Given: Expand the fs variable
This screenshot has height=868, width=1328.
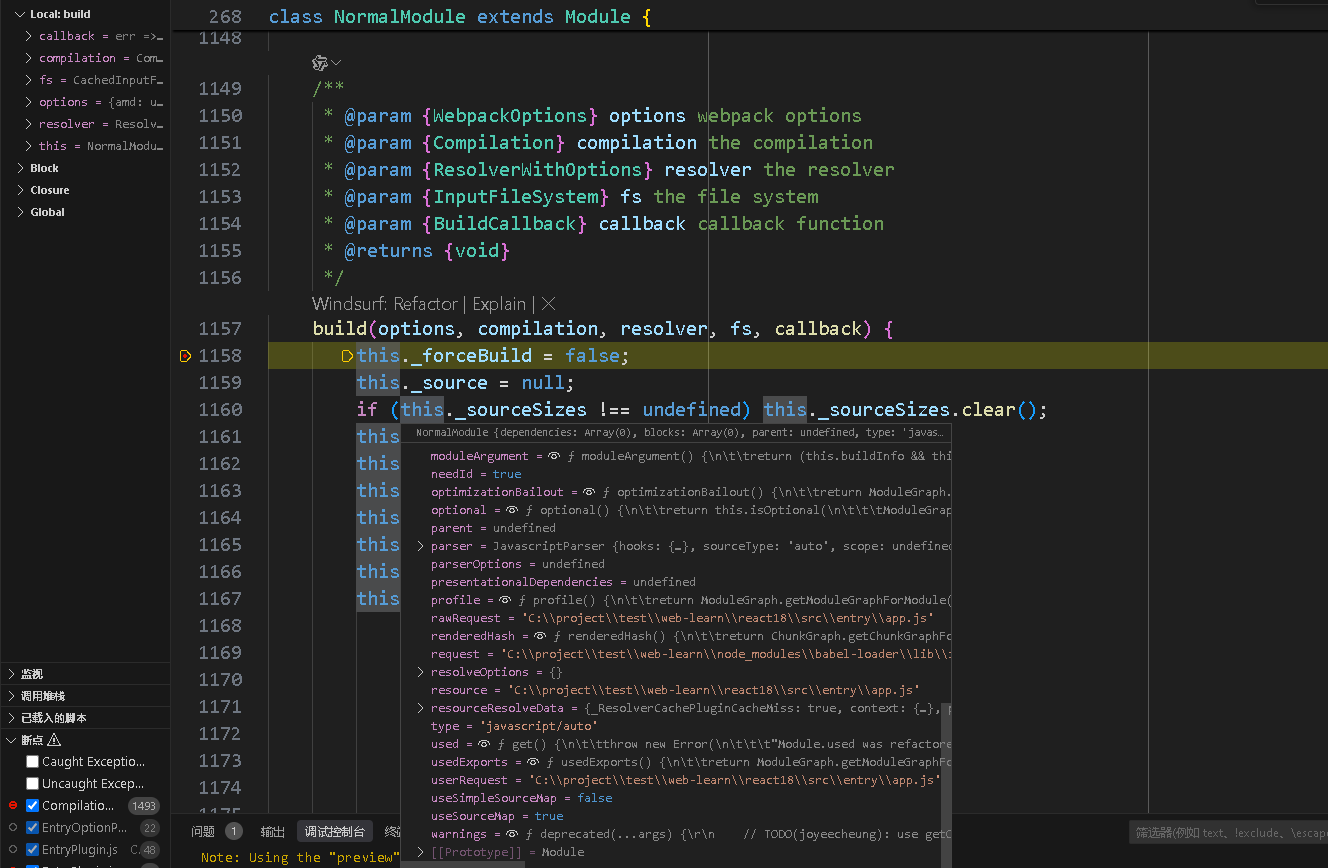Looking at the screenshot, I should pyautogui.click(x=29, y=80).
